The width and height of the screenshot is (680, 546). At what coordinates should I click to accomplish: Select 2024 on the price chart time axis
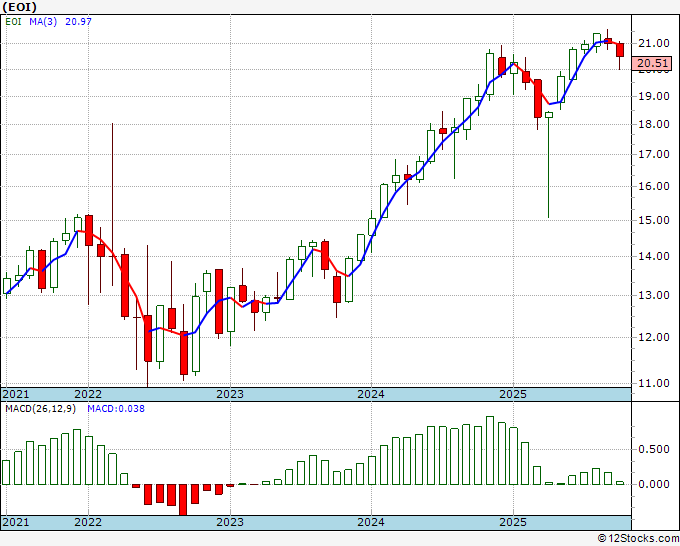[371, 394]
